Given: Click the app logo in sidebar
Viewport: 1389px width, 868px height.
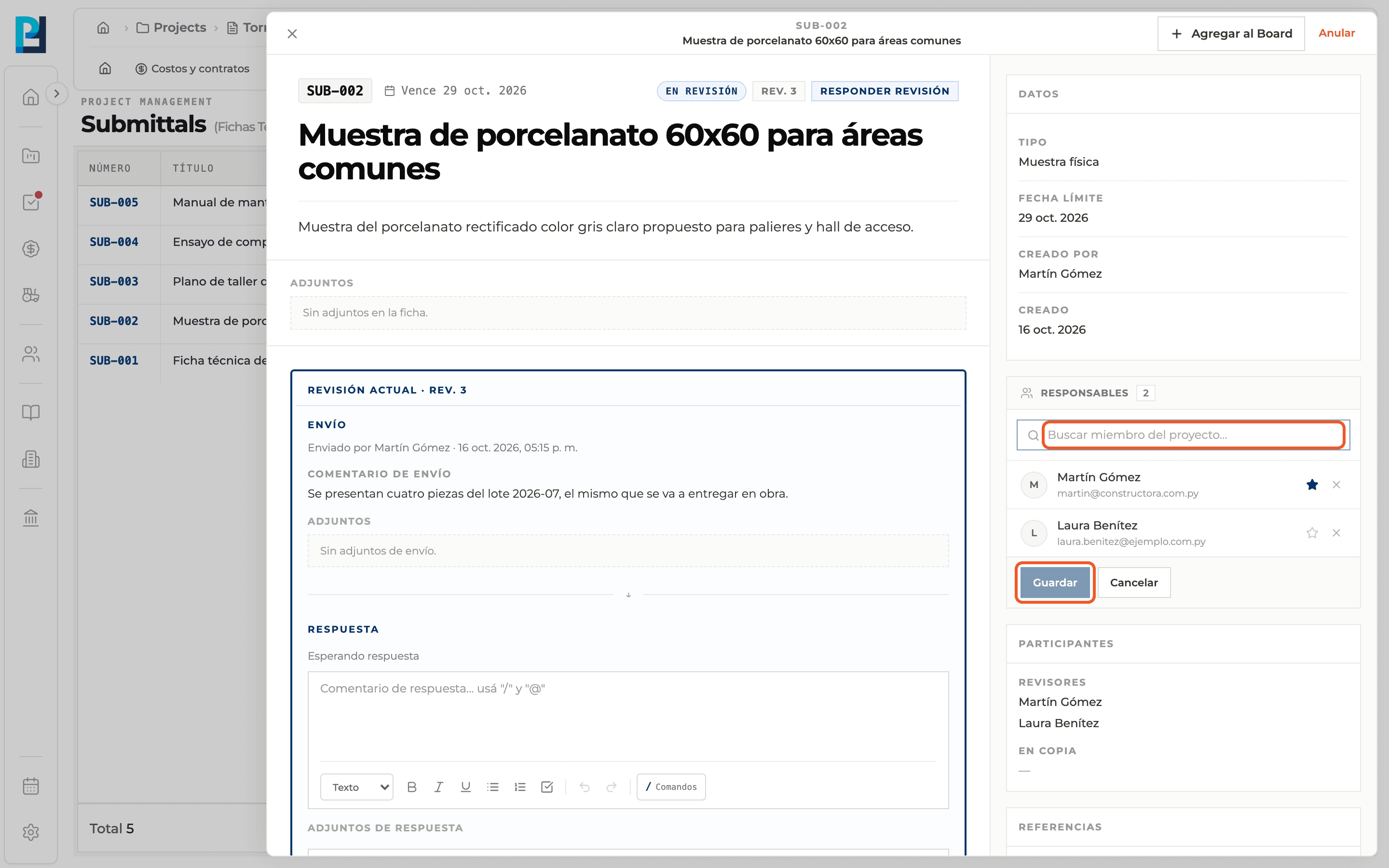Looking at the screenshot, I should pos(31,34).
